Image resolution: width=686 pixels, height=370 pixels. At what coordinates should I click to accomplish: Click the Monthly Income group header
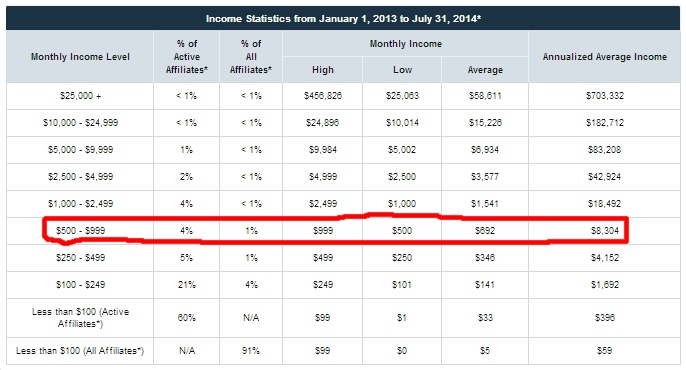[406, 44]
